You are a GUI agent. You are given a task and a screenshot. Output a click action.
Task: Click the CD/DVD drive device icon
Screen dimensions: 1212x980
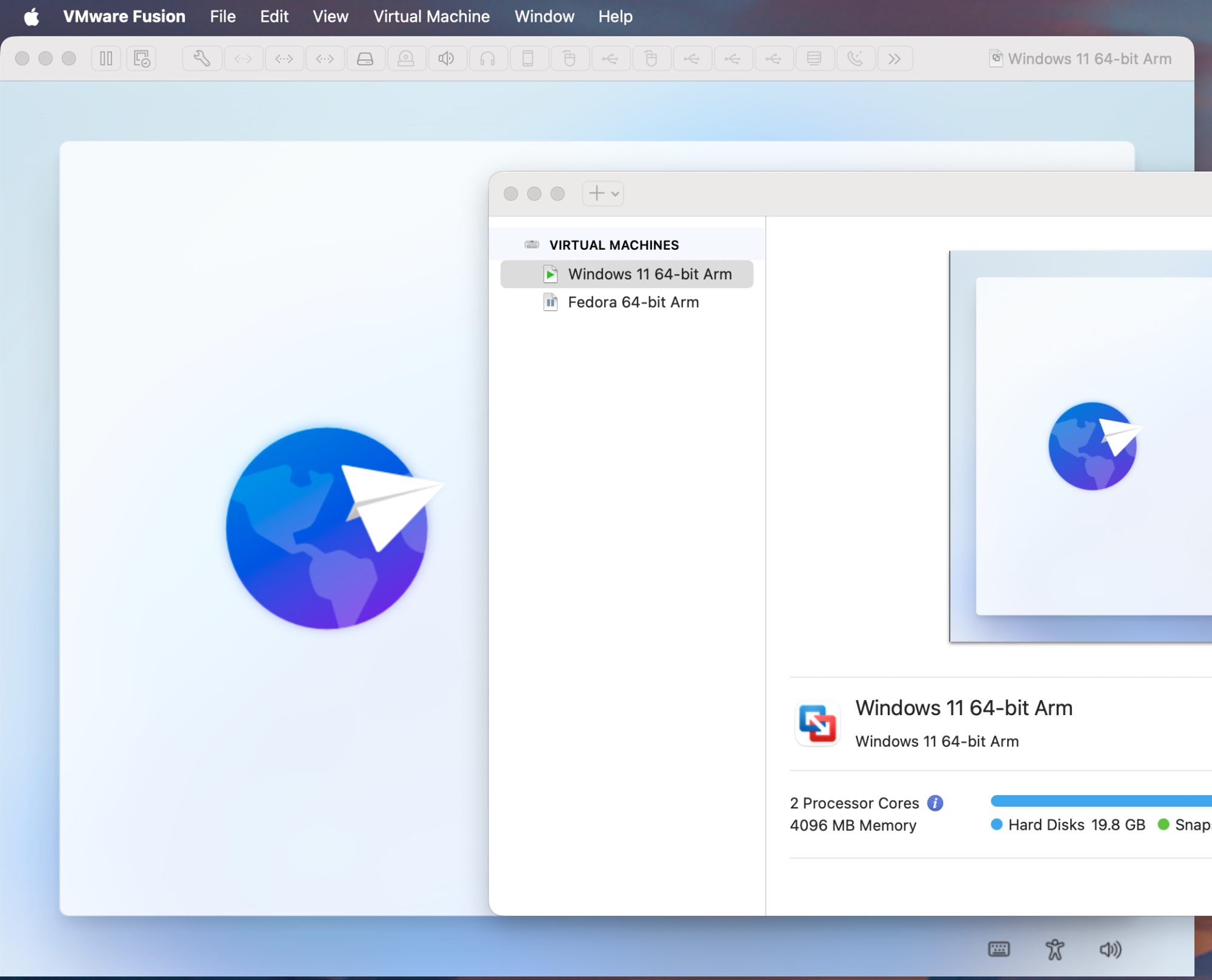(x=405, y=59)
